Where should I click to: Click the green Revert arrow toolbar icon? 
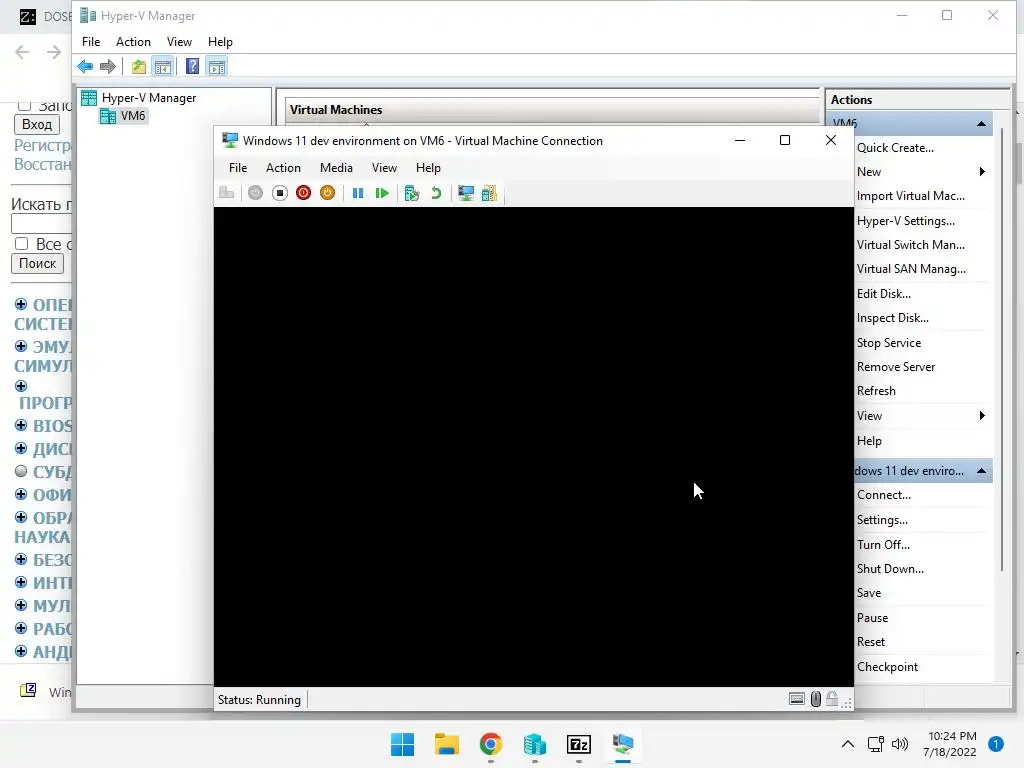click(x=436, y=193)
